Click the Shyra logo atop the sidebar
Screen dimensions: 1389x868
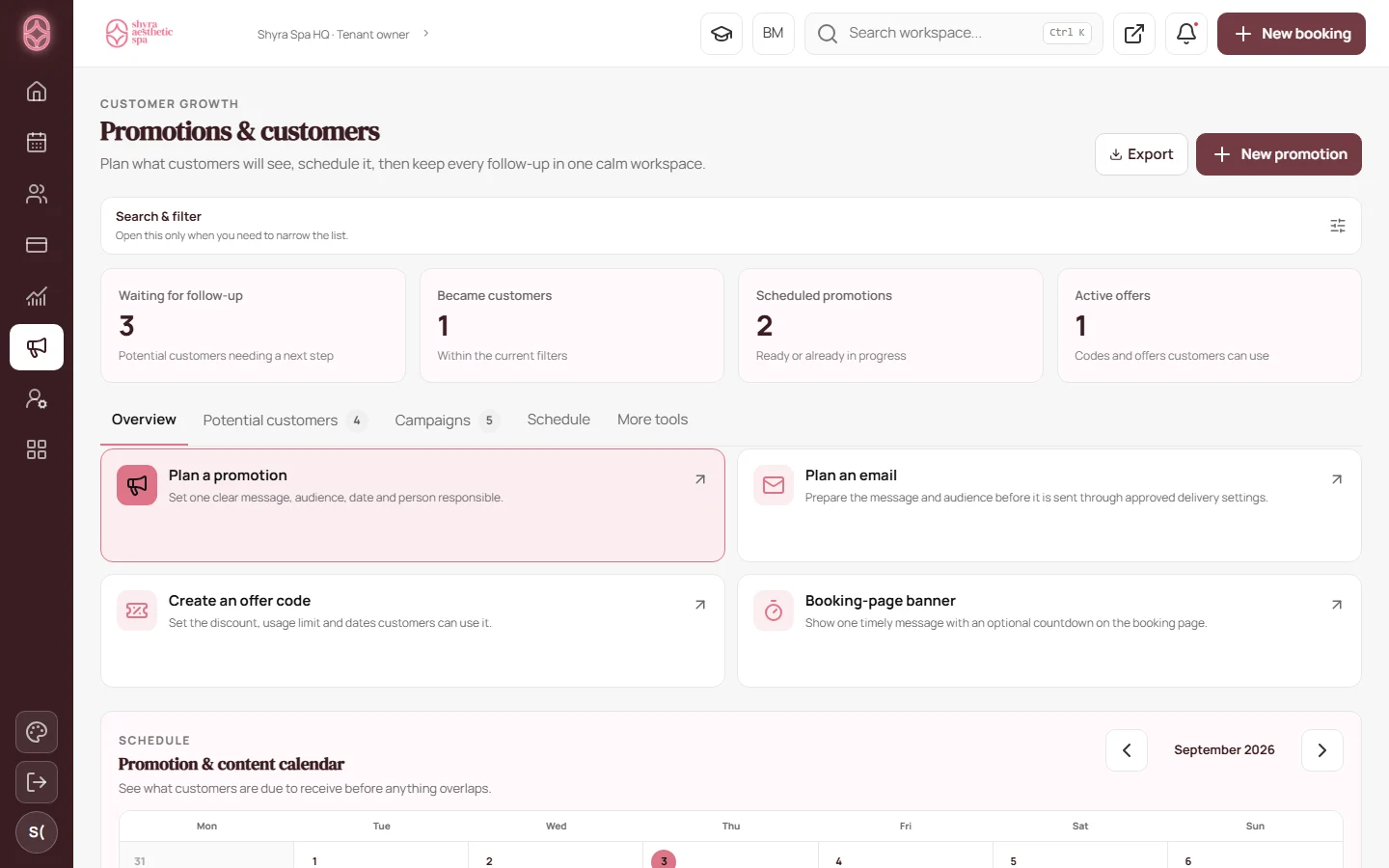(37, 33)
